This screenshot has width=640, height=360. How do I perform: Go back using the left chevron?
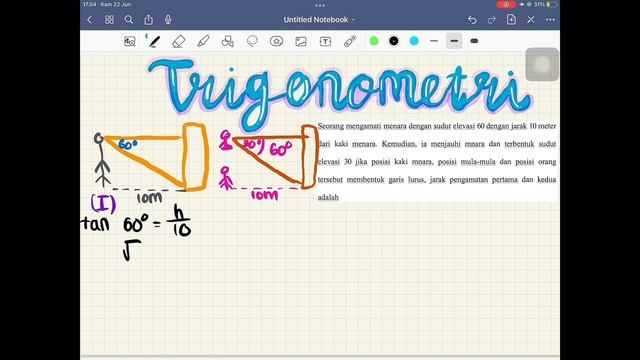point(89,20)
